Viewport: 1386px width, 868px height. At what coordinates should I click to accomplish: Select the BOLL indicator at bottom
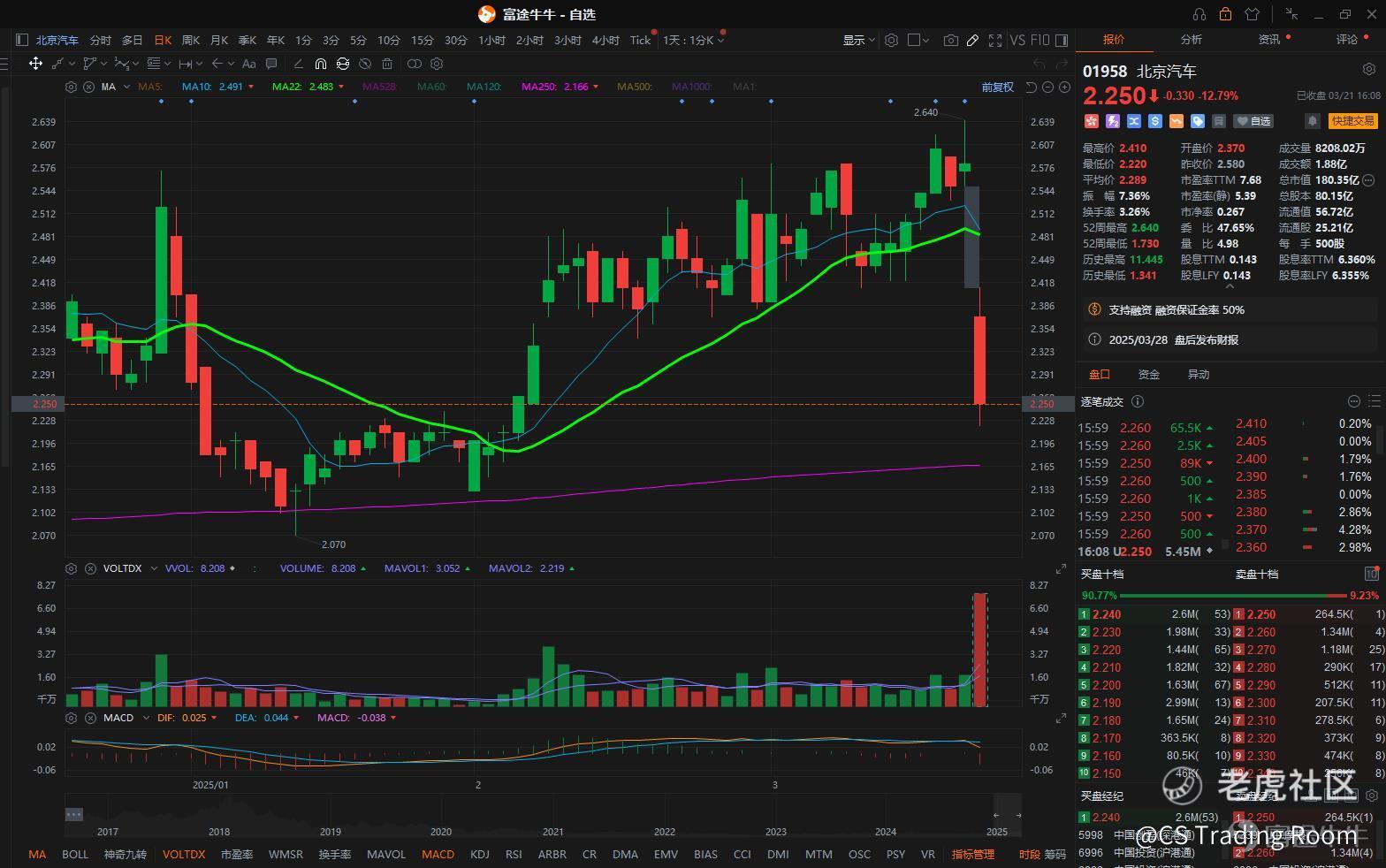75,854
